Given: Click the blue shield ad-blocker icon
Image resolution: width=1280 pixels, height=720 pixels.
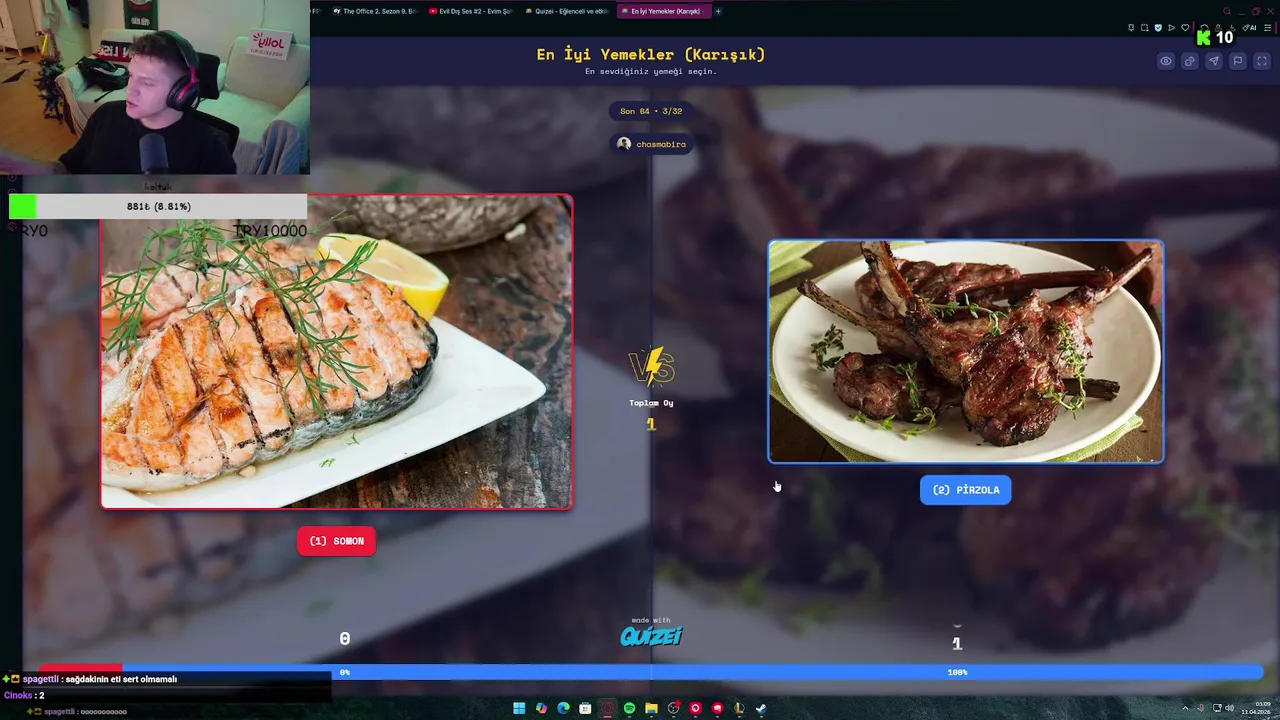Looking at the screenshot, I should tap(1158, 28).
